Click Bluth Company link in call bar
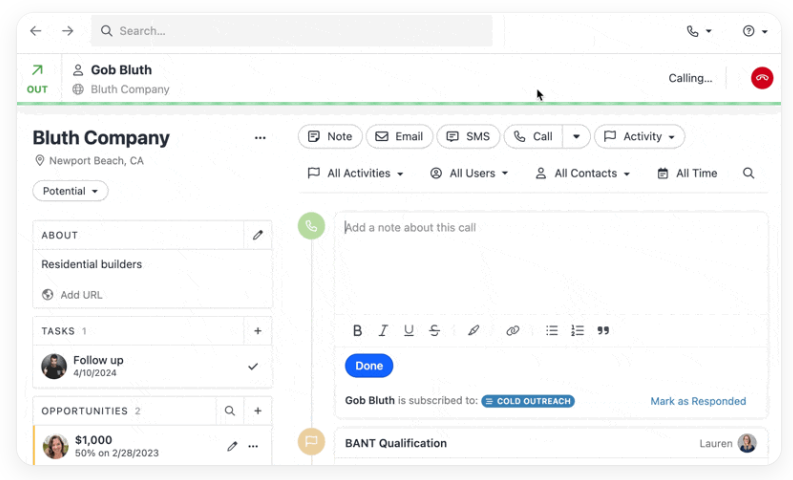Screen dimensions: 793x480 tap(130, 90)
